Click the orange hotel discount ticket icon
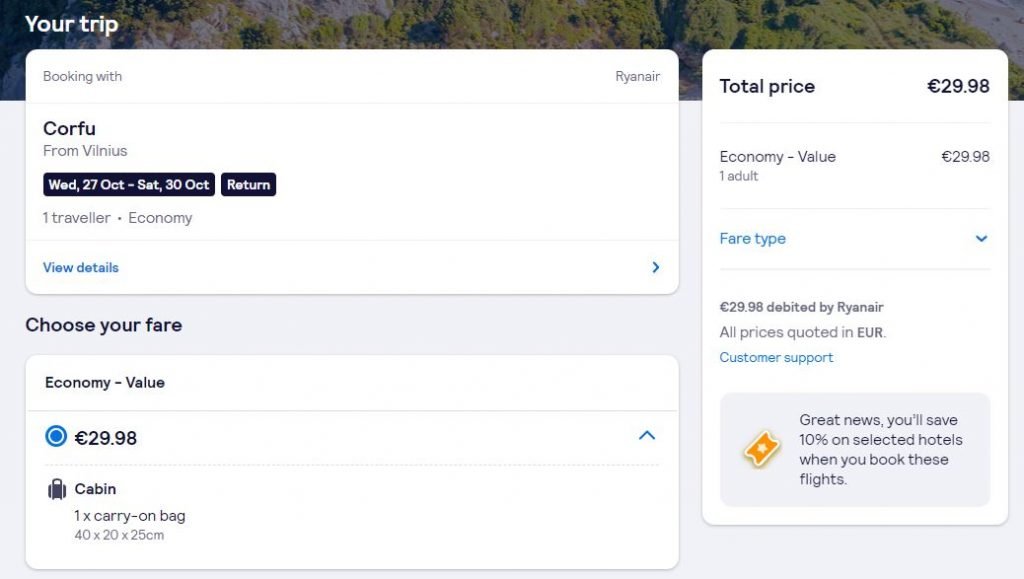 coord(761,449)
